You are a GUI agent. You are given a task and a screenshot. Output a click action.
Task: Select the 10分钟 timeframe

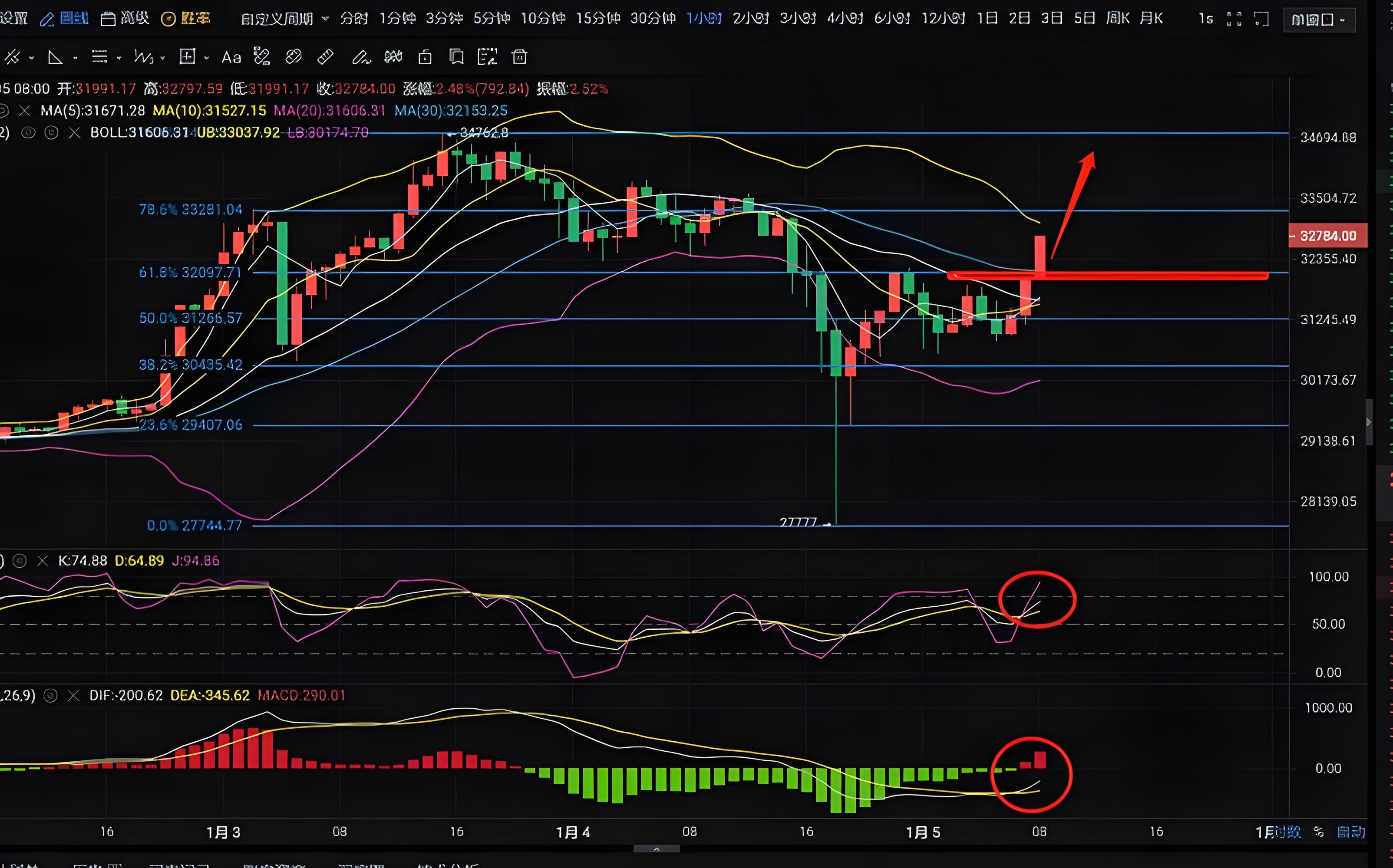pos(543,18)
